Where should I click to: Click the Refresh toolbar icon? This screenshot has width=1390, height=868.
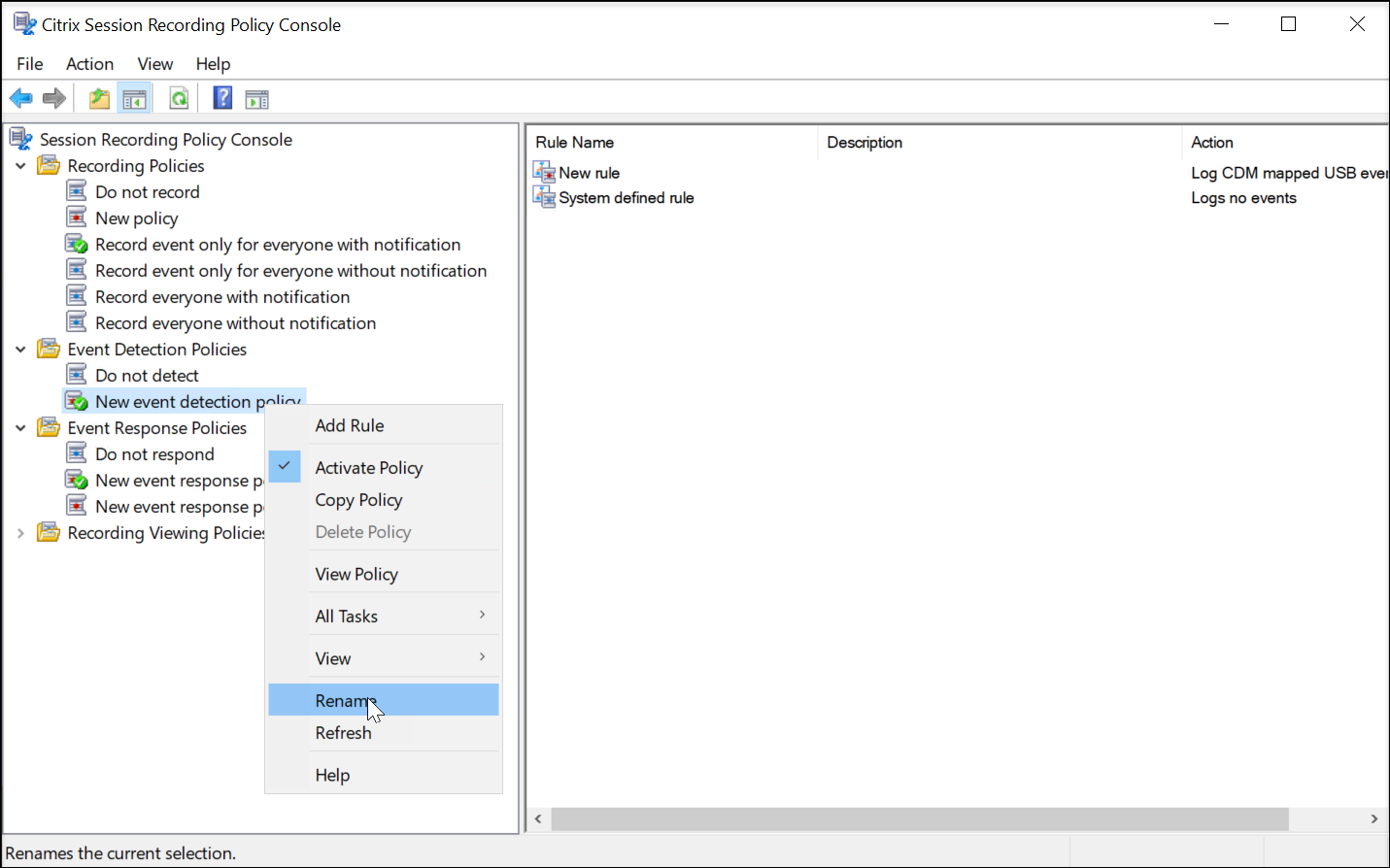pyautogui.click(x=179, y=98)
